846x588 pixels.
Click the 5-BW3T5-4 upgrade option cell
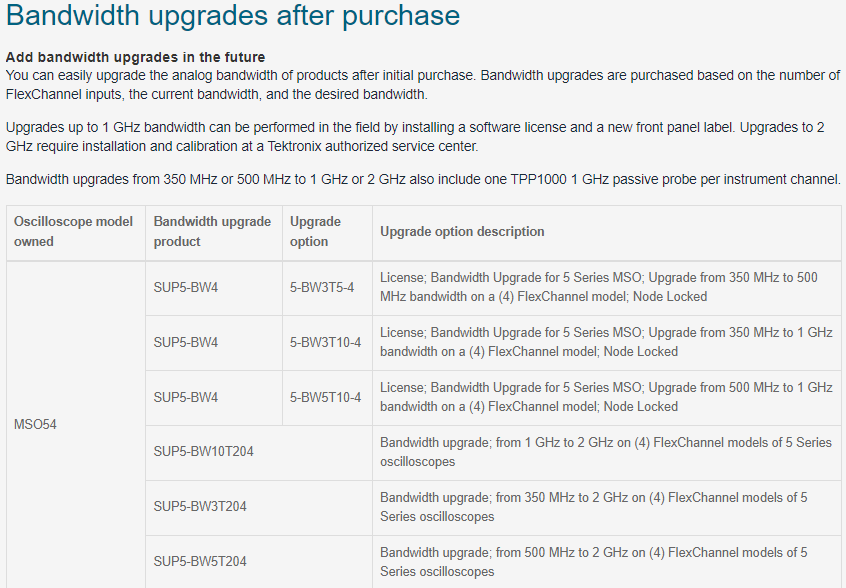coord(327,288)
